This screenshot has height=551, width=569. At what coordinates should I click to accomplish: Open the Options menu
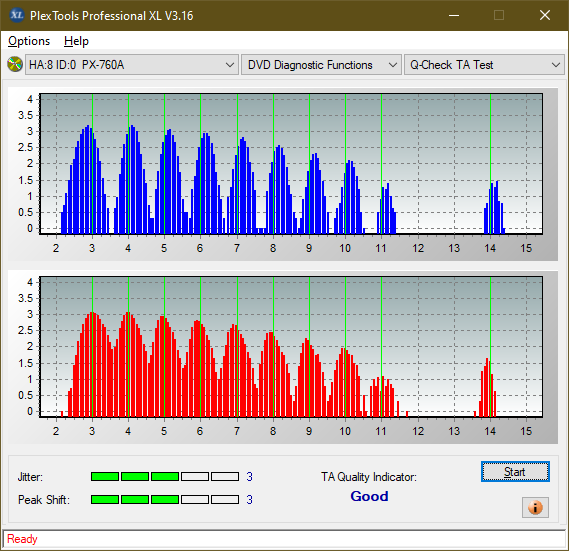[29, 41]
